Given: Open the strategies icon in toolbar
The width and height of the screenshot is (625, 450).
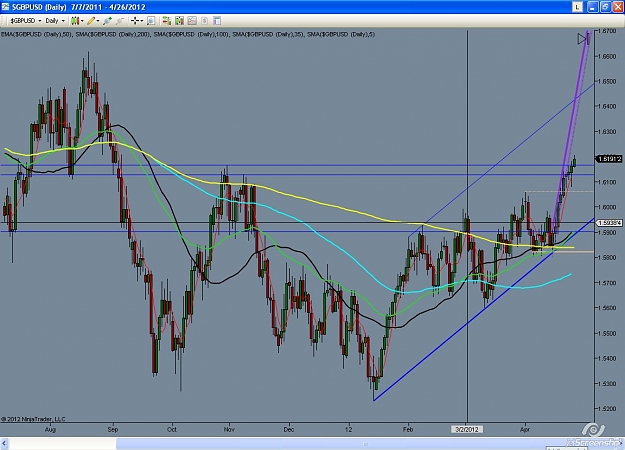Looking at the screenshot, I should 192,21.
